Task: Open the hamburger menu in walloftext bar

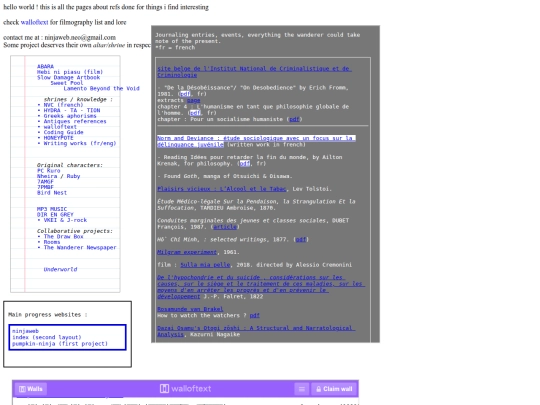Action: tap(302, 389)
